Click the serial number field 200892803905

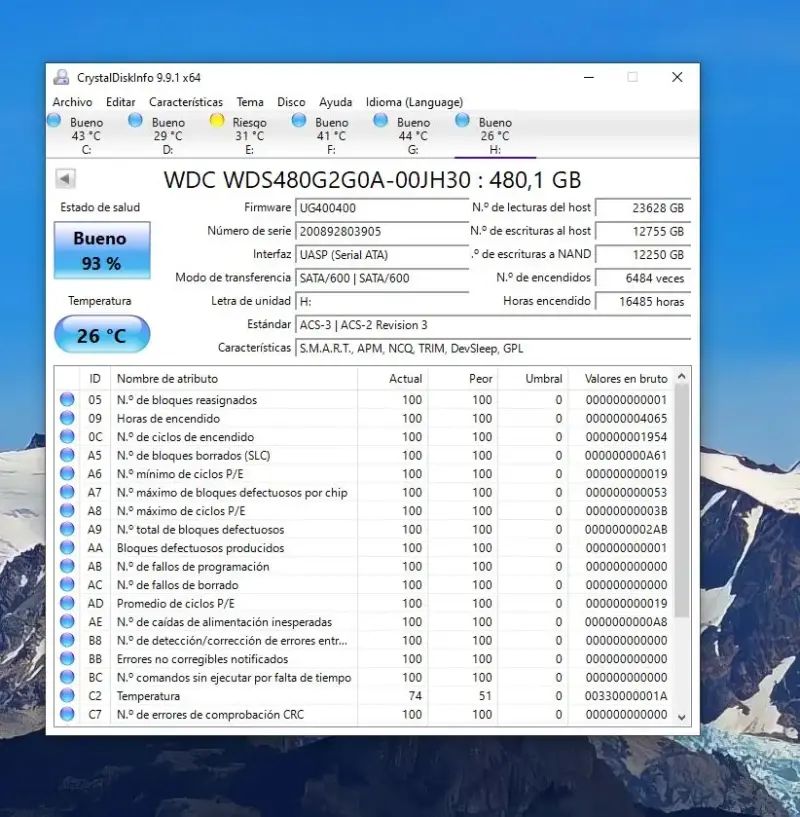382,231
